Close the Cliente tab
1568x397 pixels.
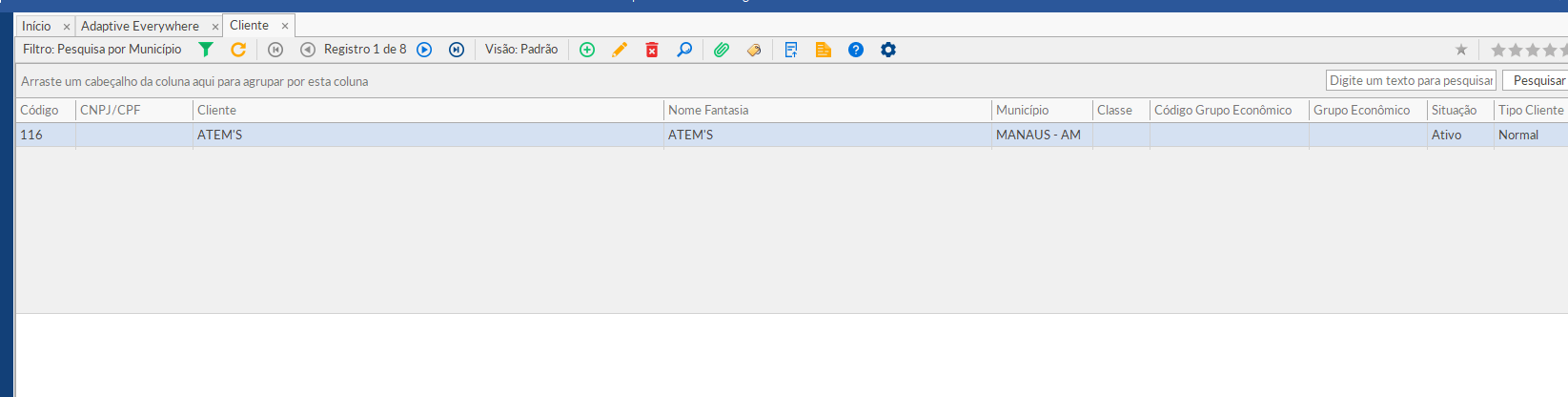coord(285,26)
